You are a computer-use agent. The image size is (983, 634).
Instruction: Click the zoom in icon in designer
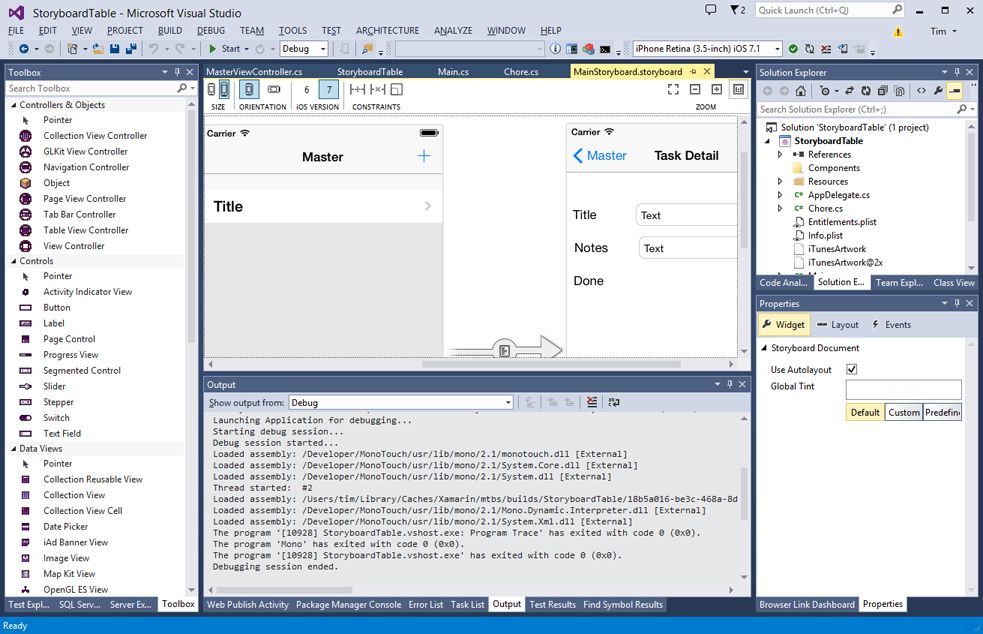(x=717, y=90)
